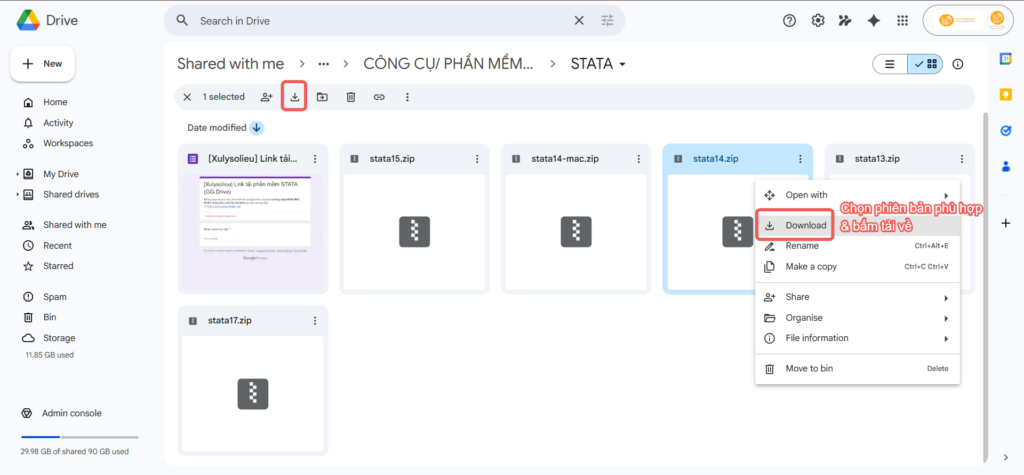Reverse sort direction arrow

(x=257, y=128)
